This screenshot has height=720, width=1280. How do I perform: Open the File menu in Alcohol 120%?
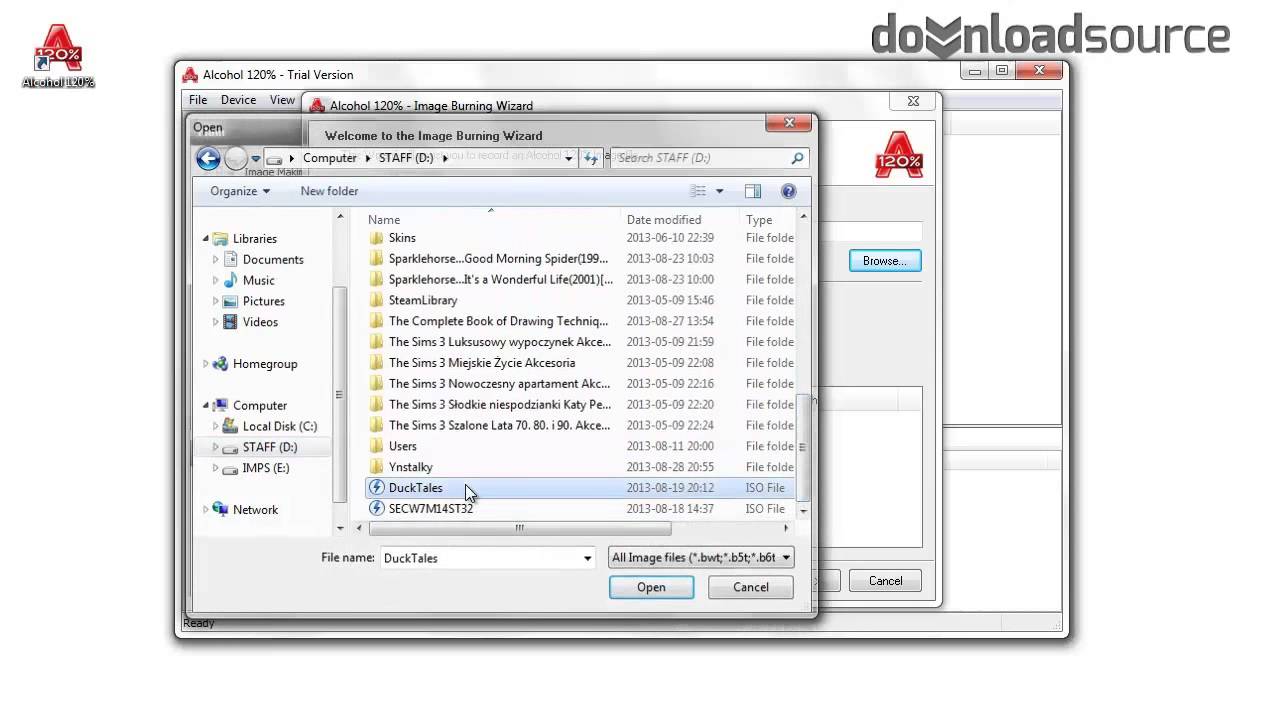(x=198, y=100)
